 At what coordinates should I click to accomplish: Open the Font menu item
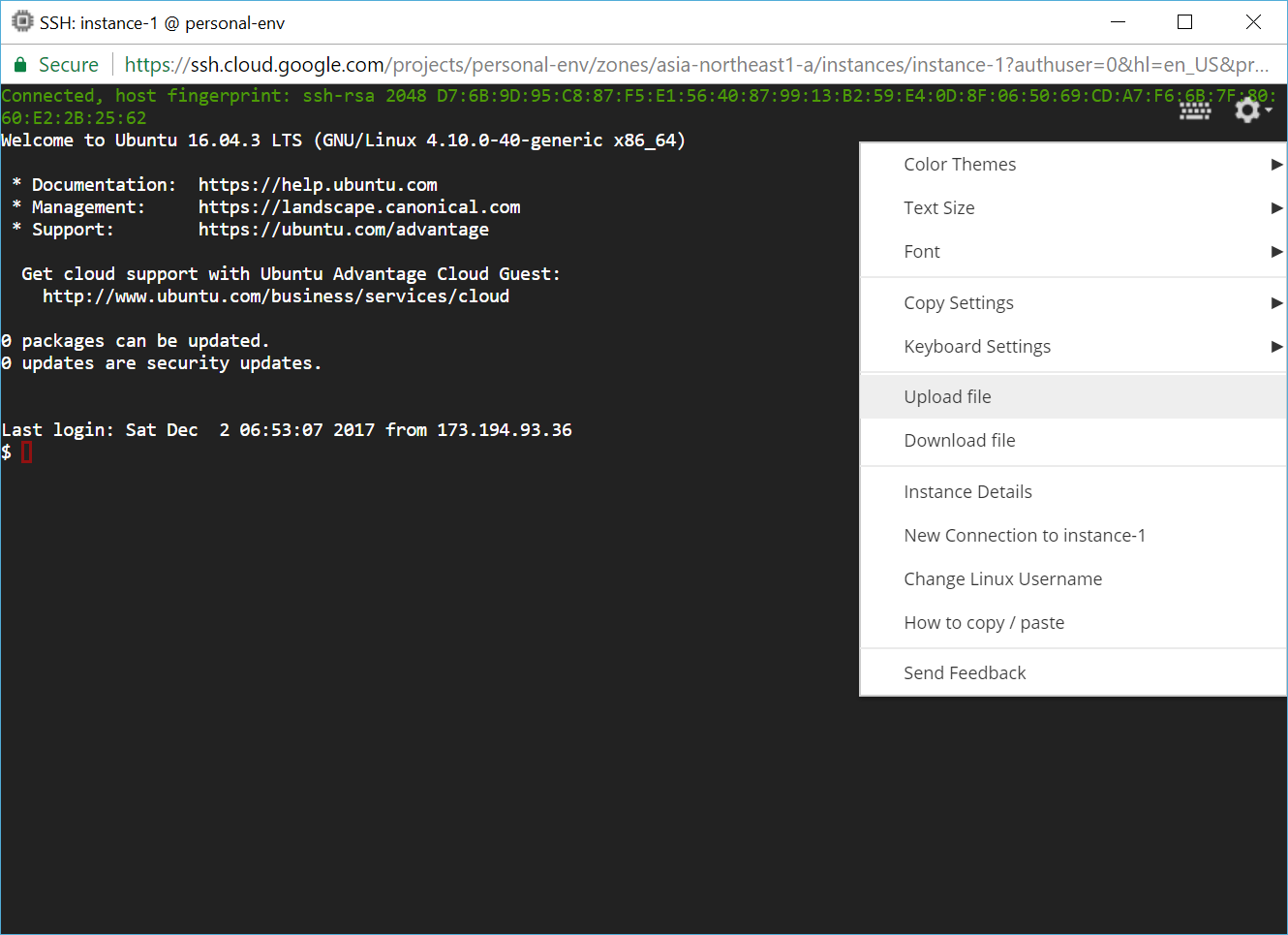[x=1073, y=252]
